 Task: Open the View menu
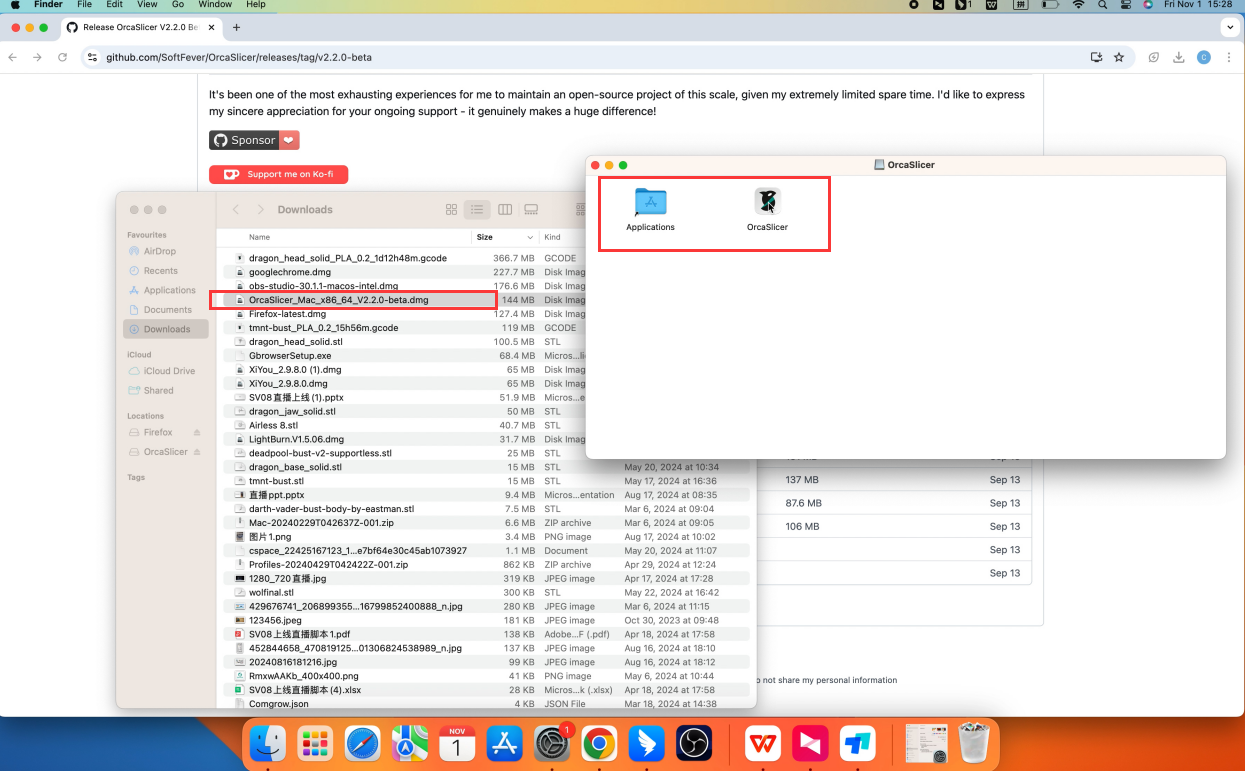pos(147,5)
